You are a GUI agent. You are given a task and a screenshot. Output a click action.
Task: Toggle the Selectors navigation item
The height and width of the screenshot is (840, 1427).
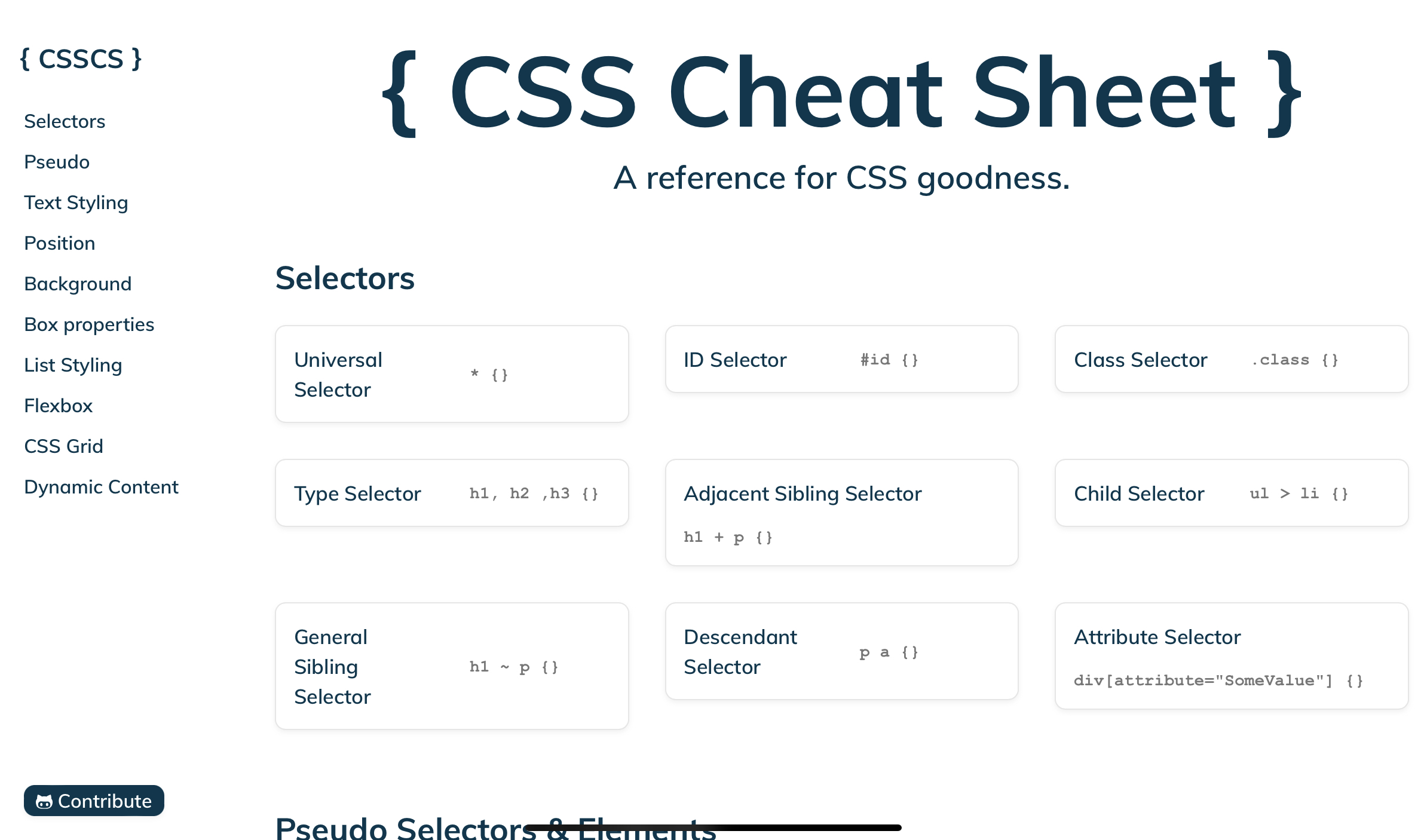(x=64, y=120)
